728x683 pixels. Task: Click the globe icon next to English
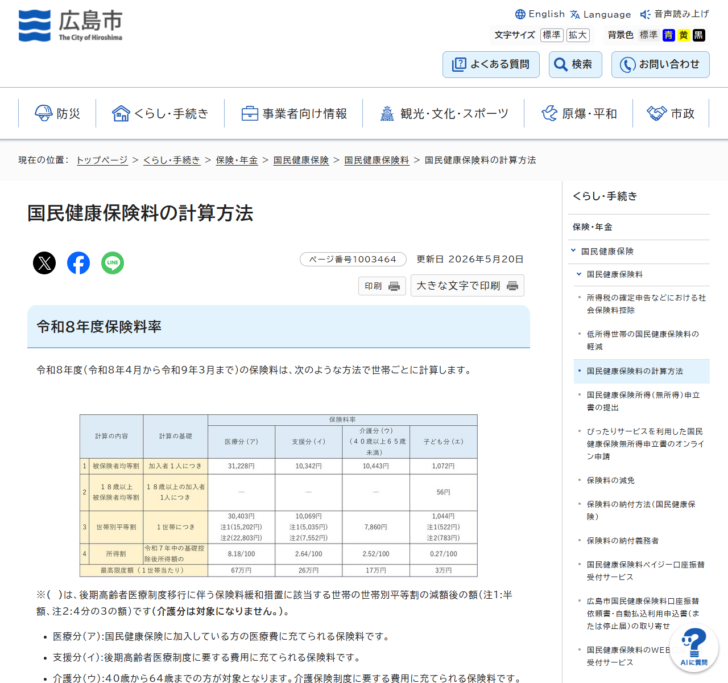(x=520, y=14)
